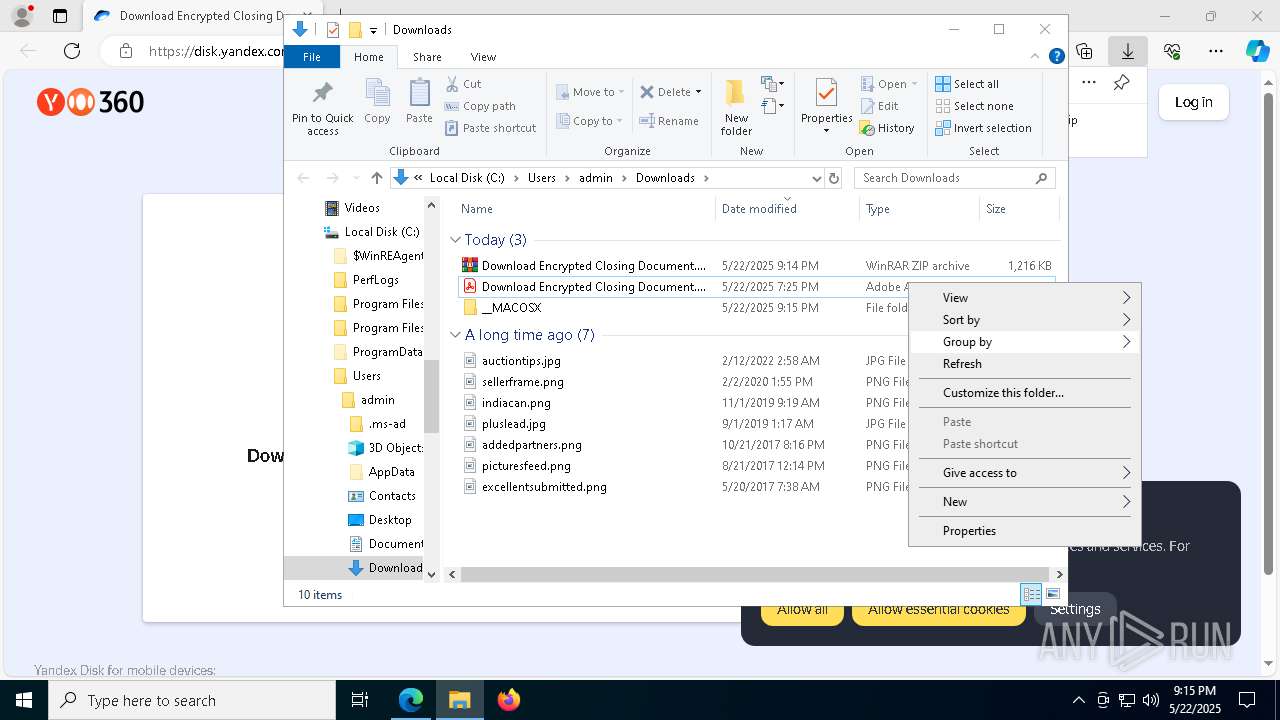Expand the Sort by submenu
This screenshot has width=1280, height=720.
click(x=1025, y=320)
